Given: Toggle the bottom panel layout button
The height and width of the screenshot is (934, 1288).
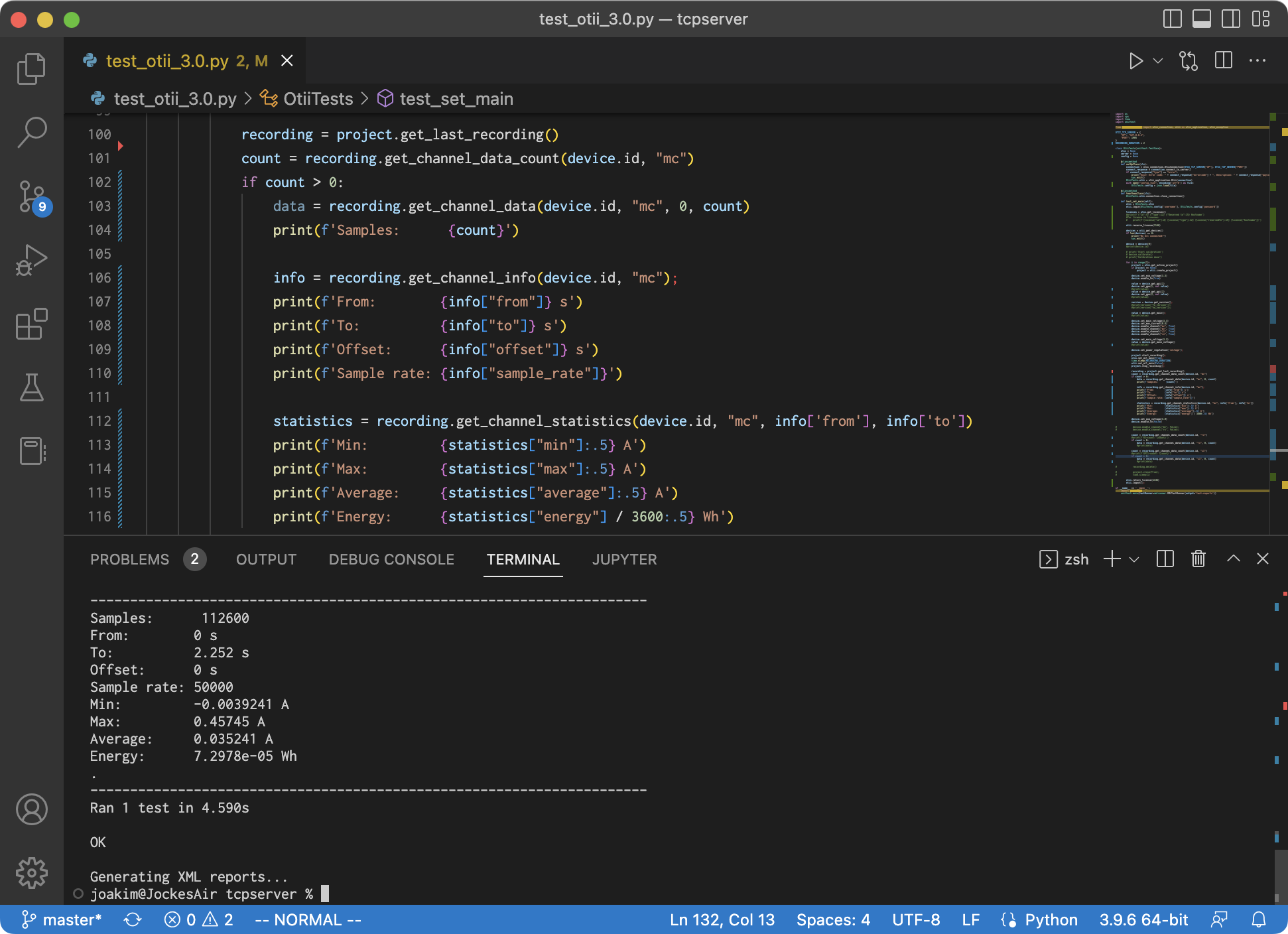Looking at the screenshot, I should [x=1201, y=19].
